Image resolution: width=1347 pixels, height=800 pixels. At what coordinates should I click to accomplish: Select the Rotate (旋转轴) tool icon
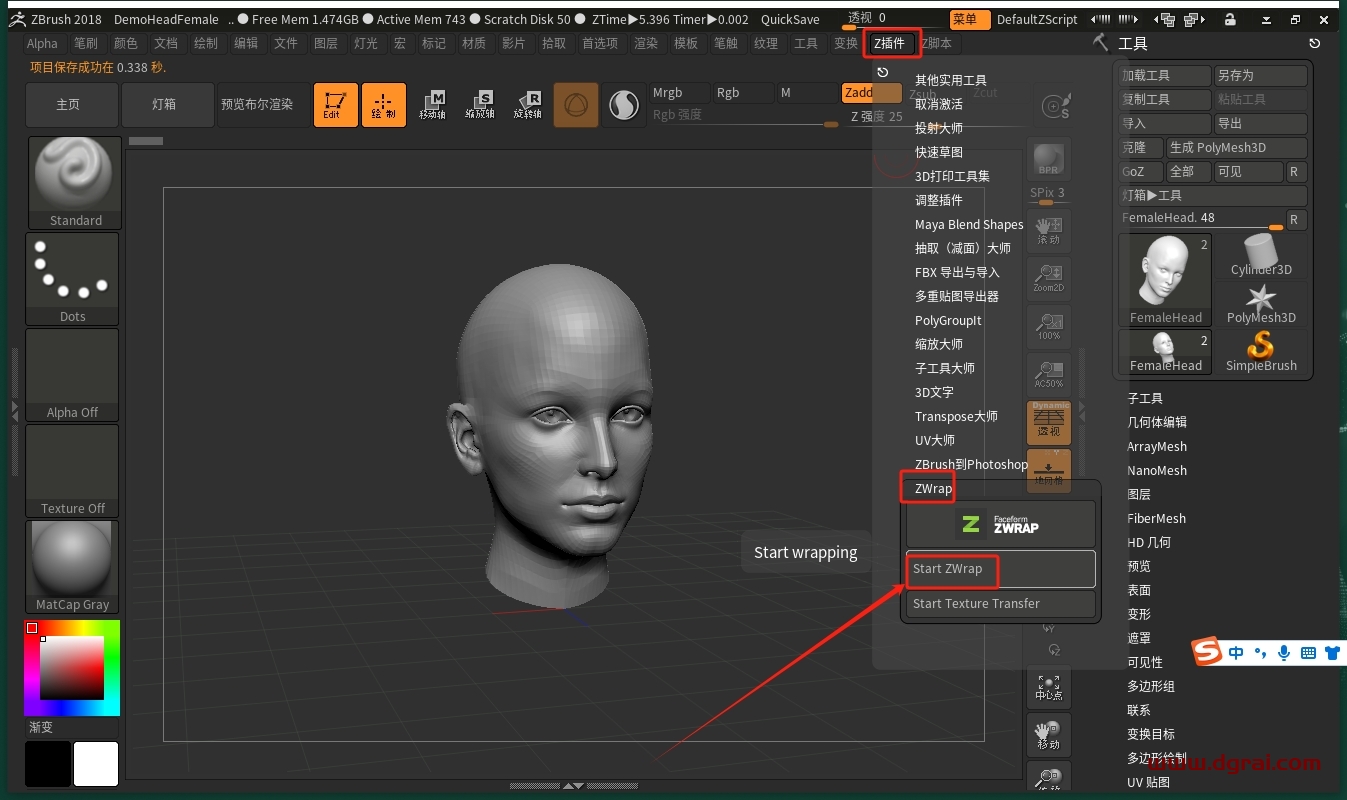point(528,104)
